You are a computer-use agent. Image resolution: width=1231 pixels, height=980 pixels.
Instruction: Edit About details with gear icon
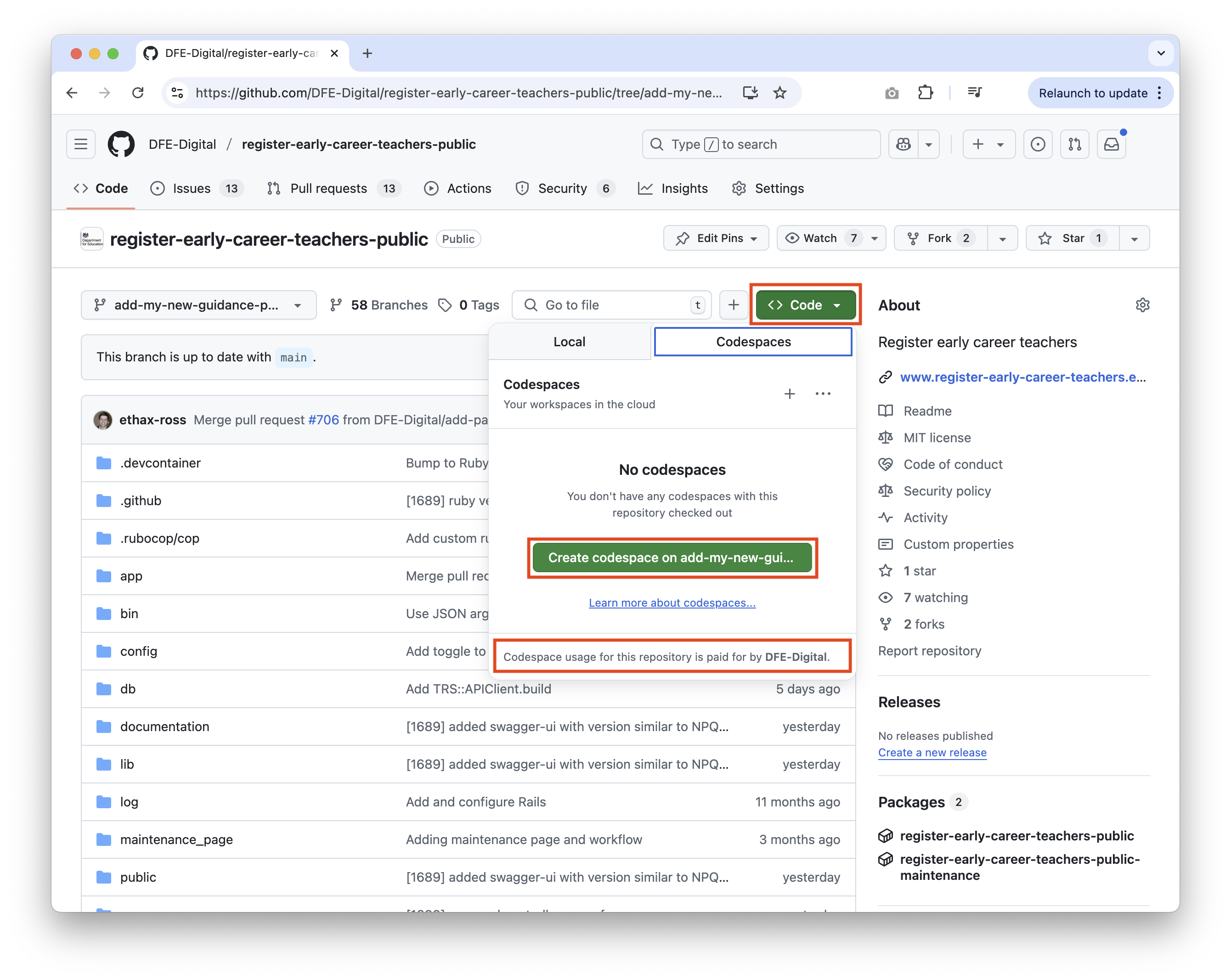click(x=1142, y=305)
